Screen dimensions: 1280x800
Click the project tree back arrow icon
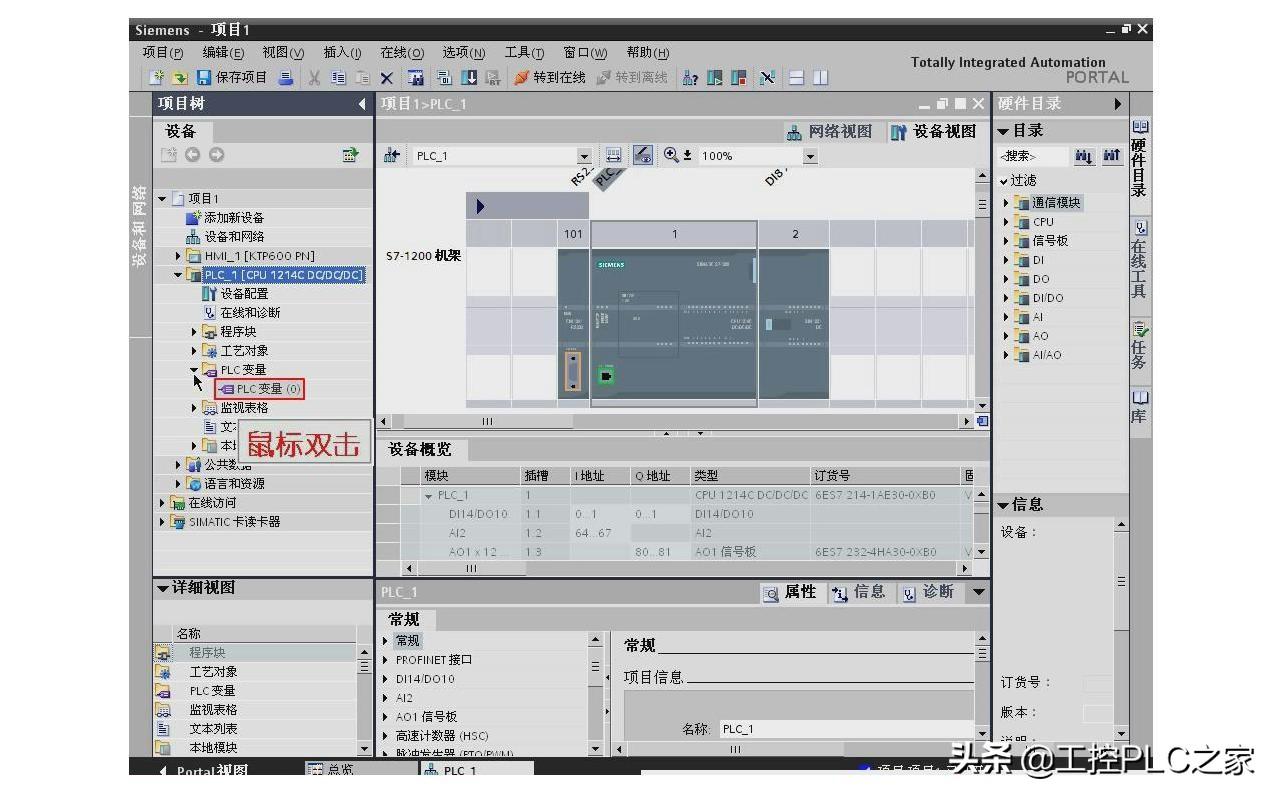point(192,155)
